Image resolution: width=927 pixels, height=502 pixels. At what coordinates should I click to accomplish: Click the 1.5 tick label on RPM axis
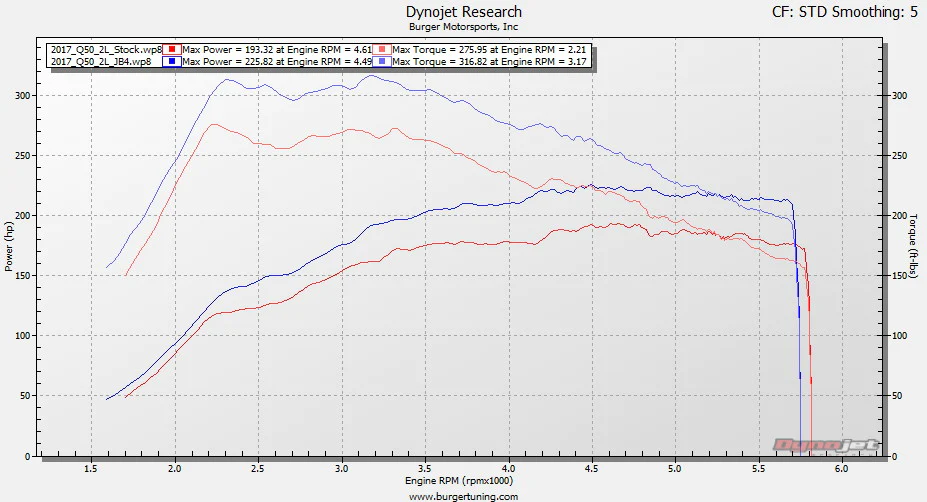pyautogui.click(x=91, y=469)
